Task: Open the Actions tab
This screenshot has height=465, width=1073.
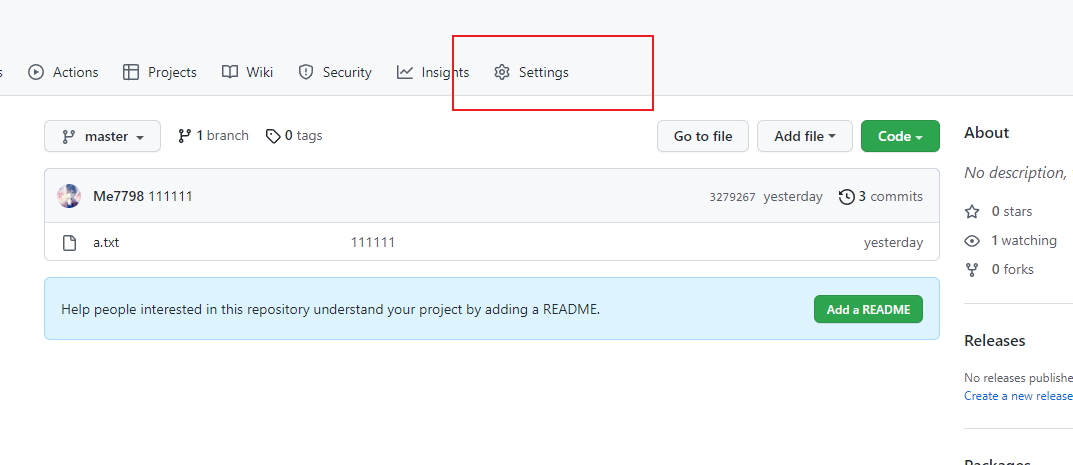Action: (x=63, y=72)
